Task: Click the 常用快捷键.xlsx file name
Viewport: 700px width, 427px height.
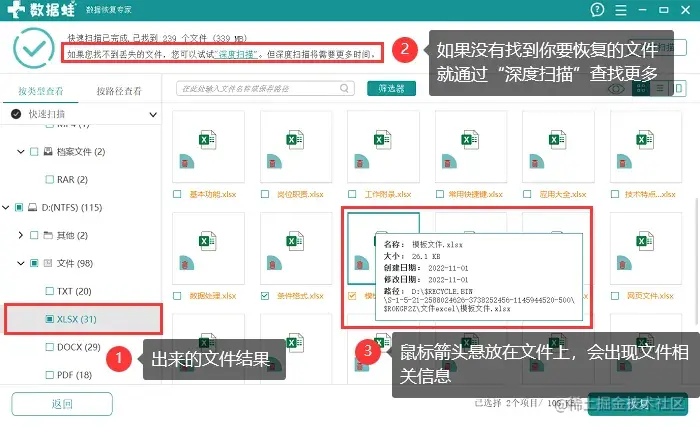Action: pos(476,194)
